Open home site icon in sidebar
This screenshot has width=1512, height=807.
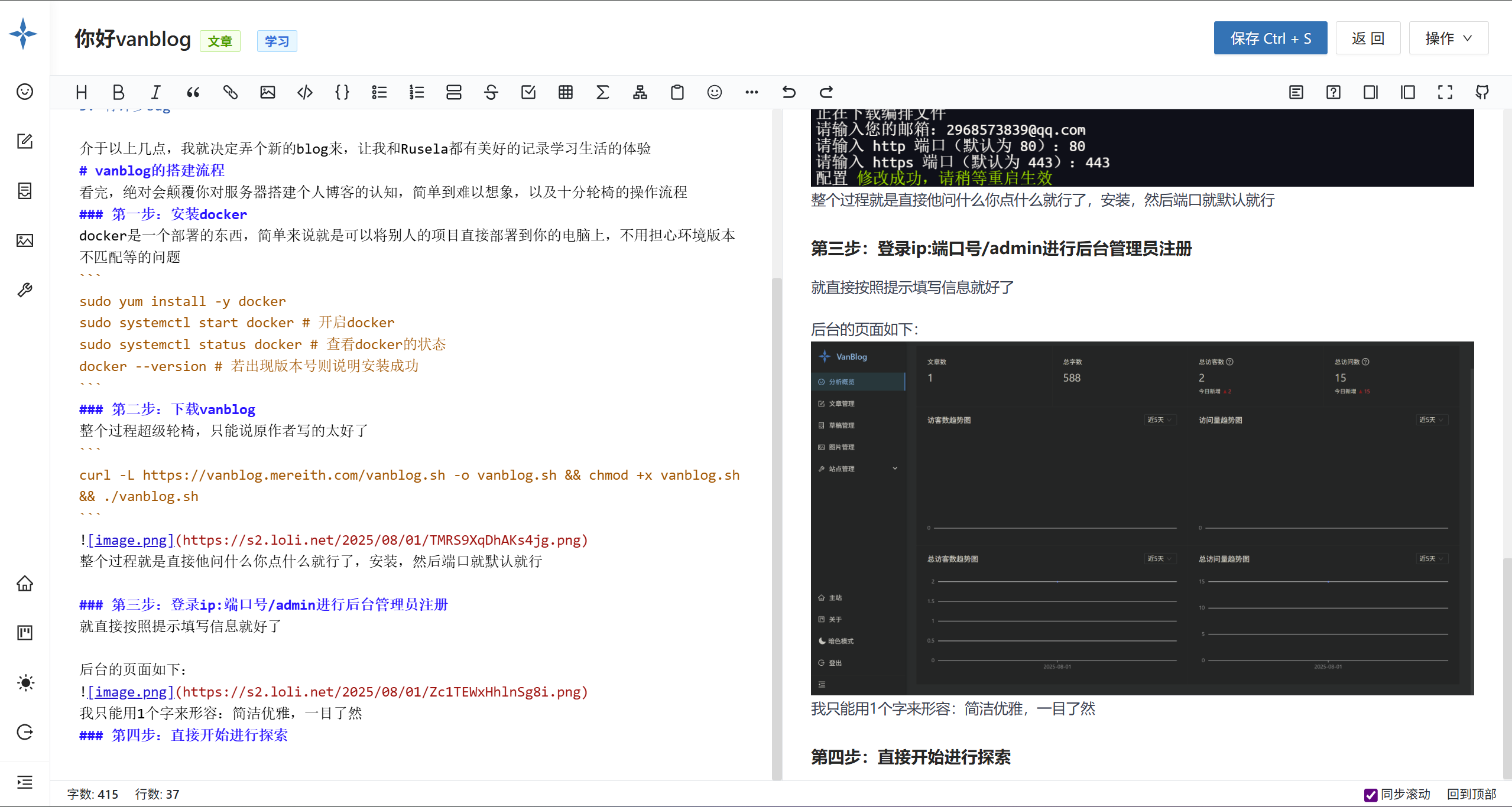click(25, 584)
